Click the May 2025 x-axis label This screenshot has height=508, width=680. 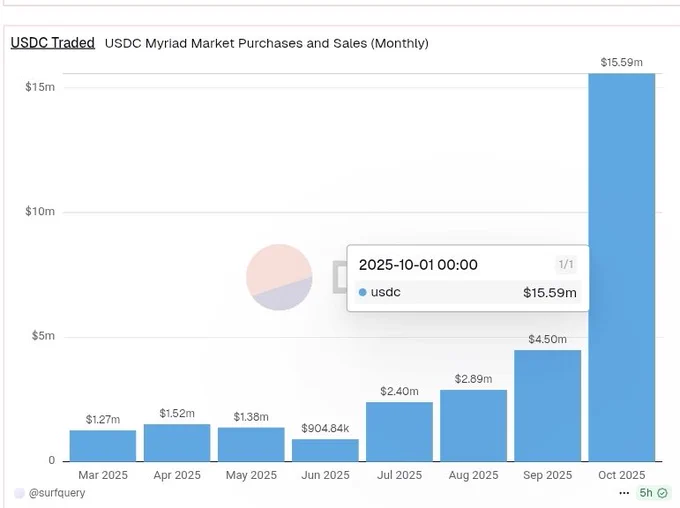[x=251, y=475]
